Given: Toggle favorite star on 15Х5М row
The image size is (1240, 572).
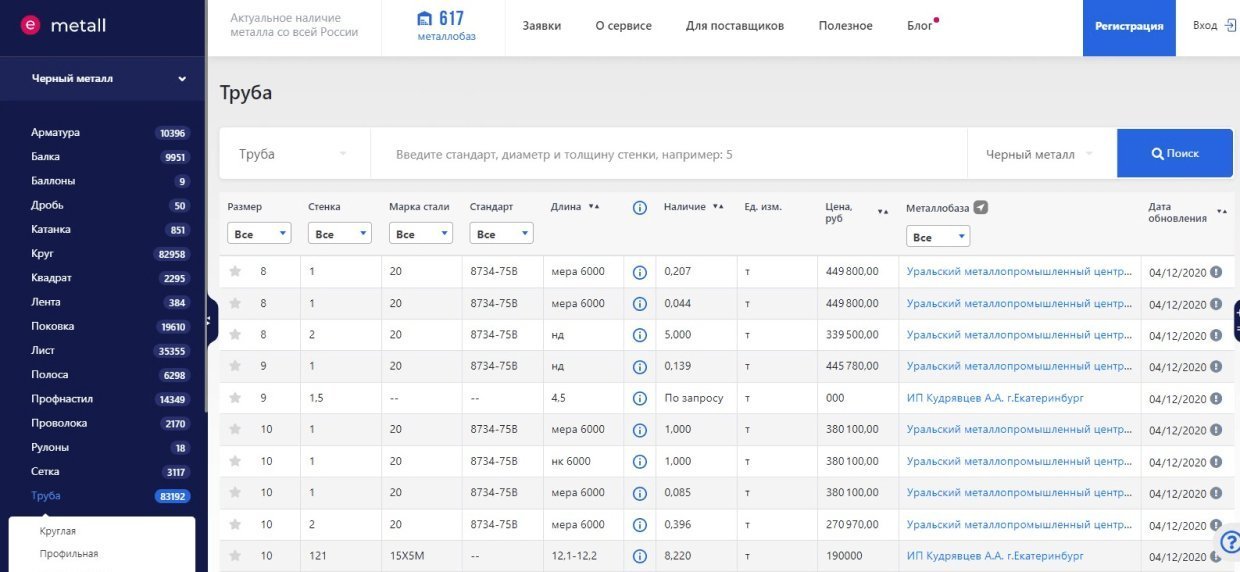Looking at the screenshot, I should [235, 555].
